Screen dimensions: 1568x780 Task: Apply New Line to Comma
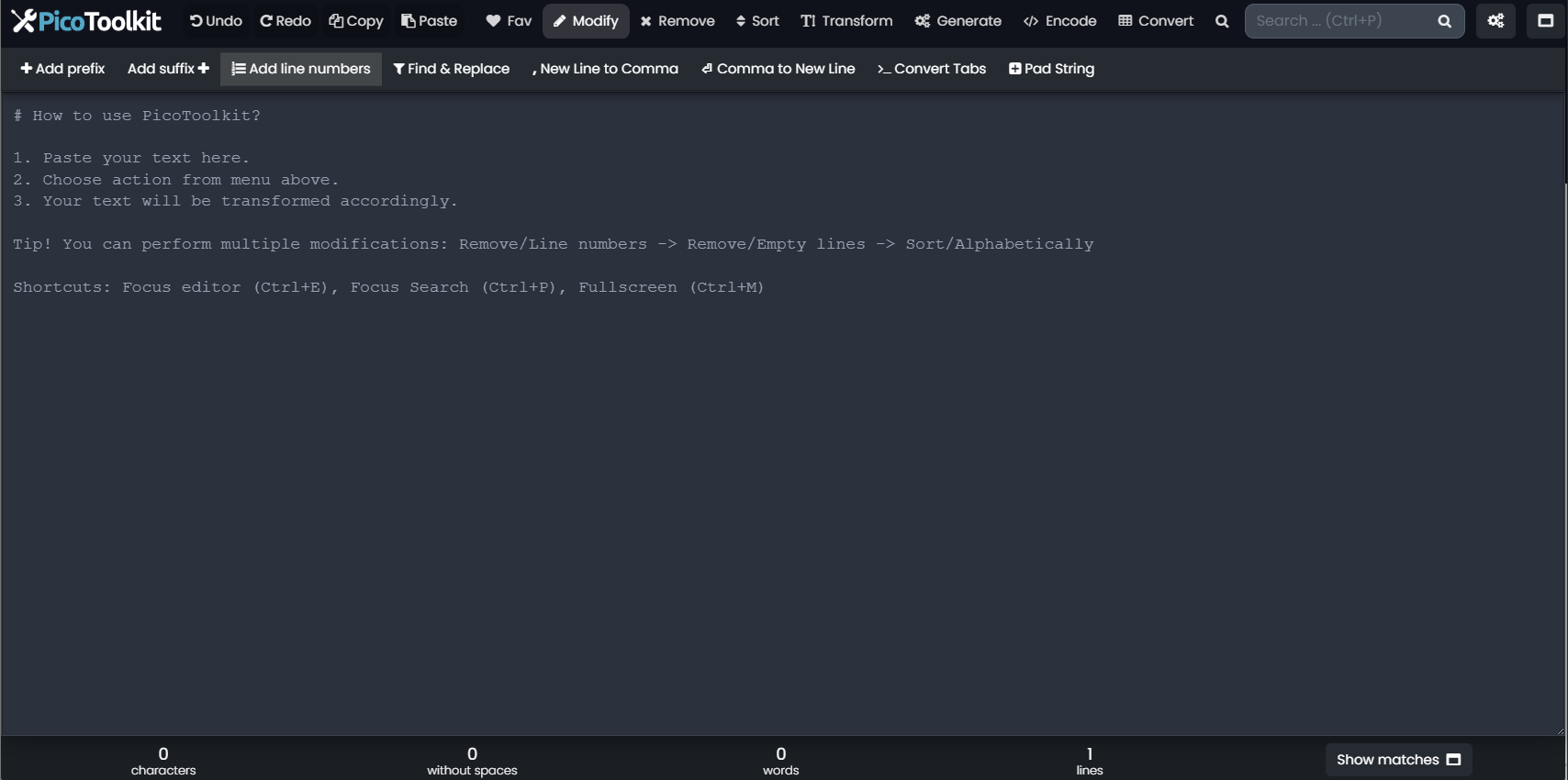(x=605, y=69)
